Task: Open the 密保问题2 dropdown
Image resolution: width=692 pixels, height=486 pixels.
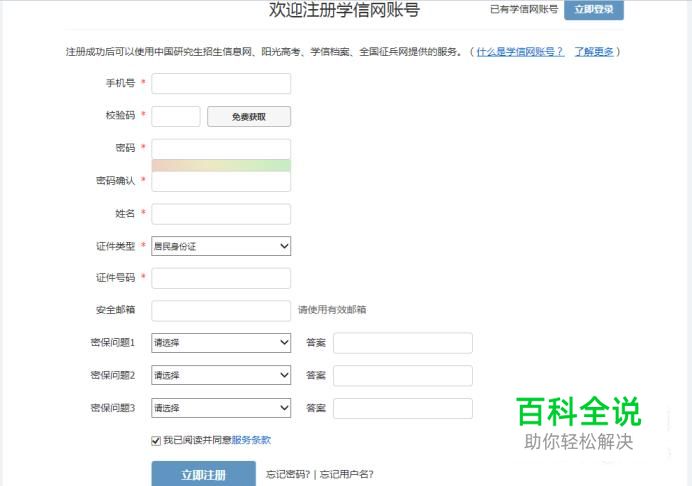Action: click(x=221, y=375)
